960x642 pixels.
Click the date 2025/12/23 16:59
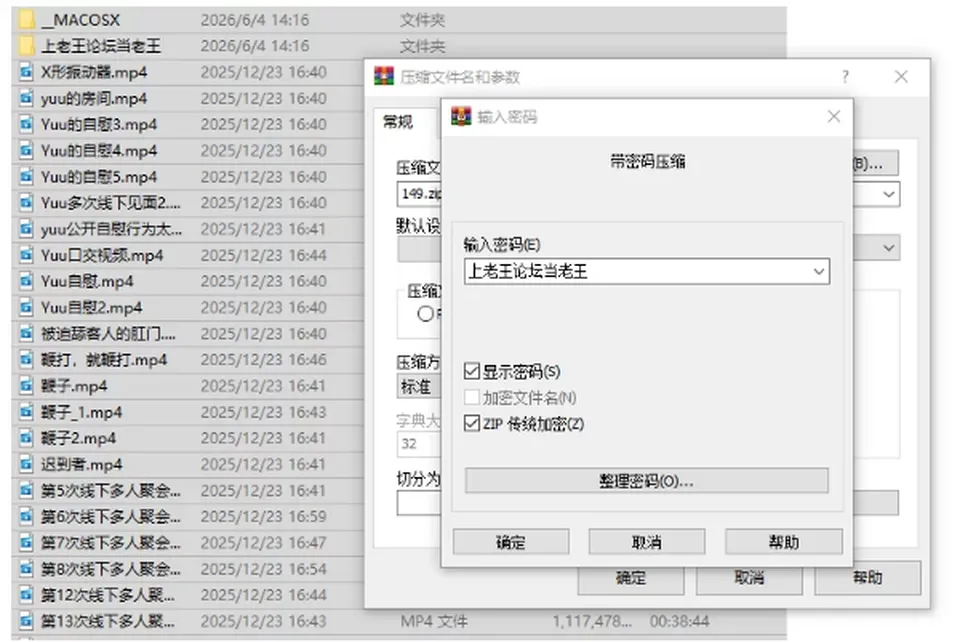pos(264,517)
